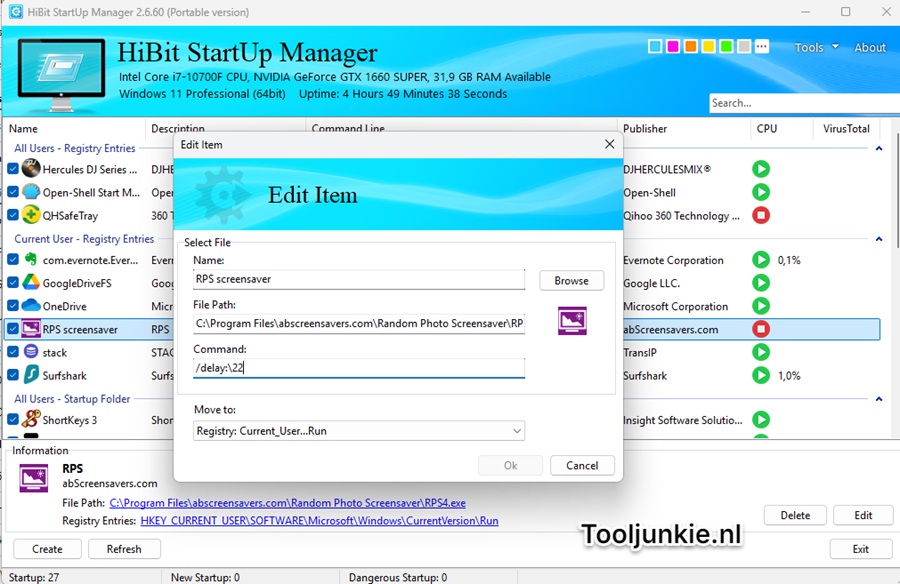Select the magenta theme color swatch
The image size is (900, 584).
[673, 47]
